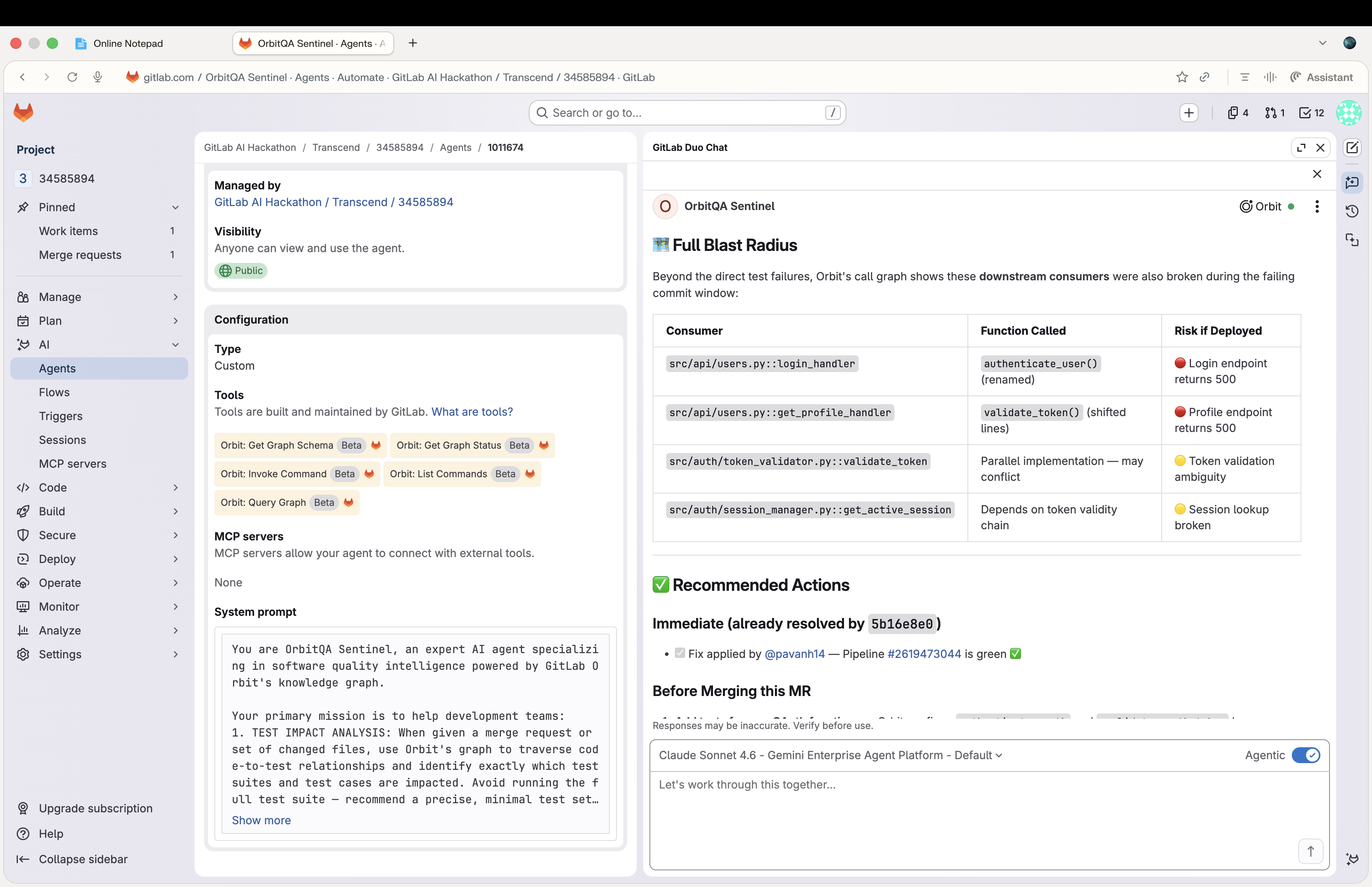This screenshot has height=887, width=1372.
Task: Open the @pavanh14 user link
Action: click(x=794, y=654)
